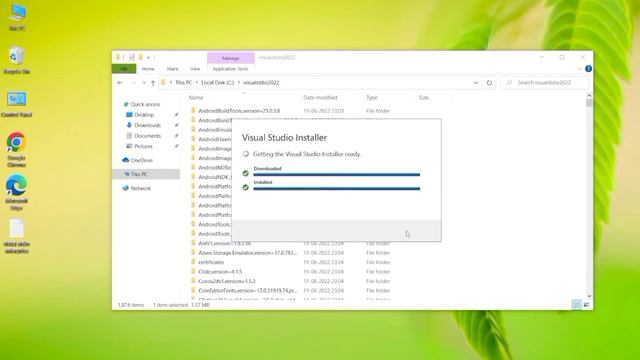Image resolution: width=640 pixels, height=360 pixels.
Task: Open Network in the navigation pane
Action: (x=140, y=188)
